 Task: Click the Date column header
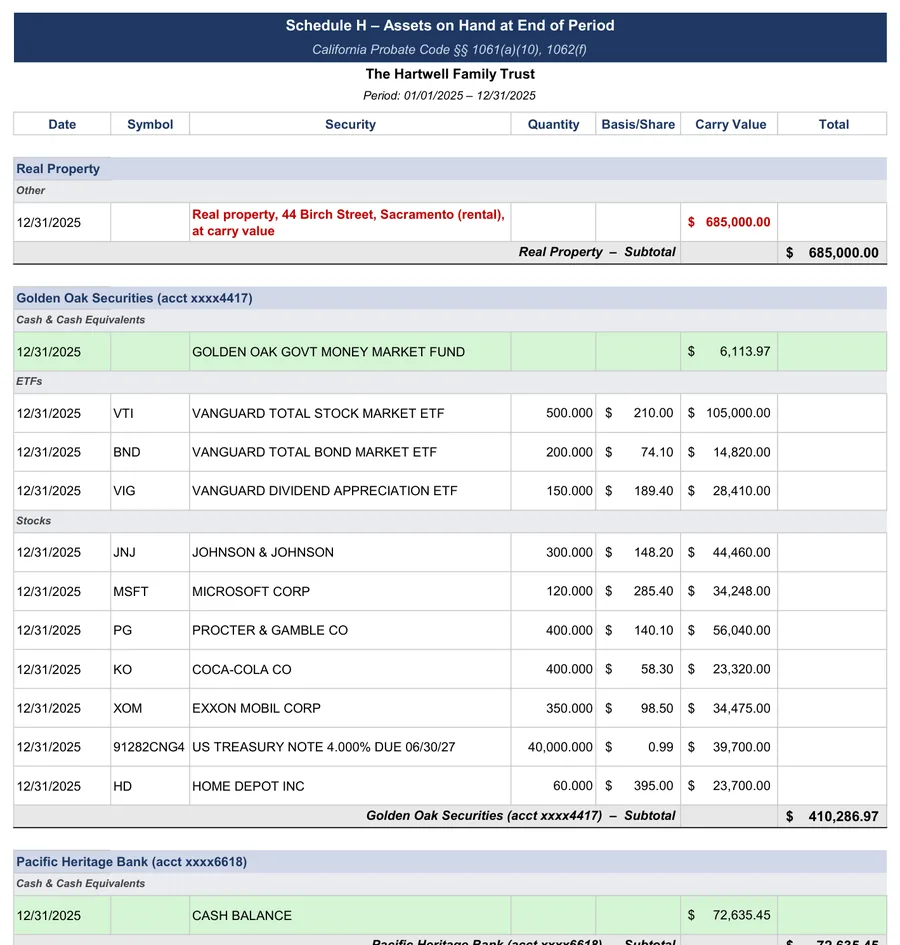click(x=62, y=124)
